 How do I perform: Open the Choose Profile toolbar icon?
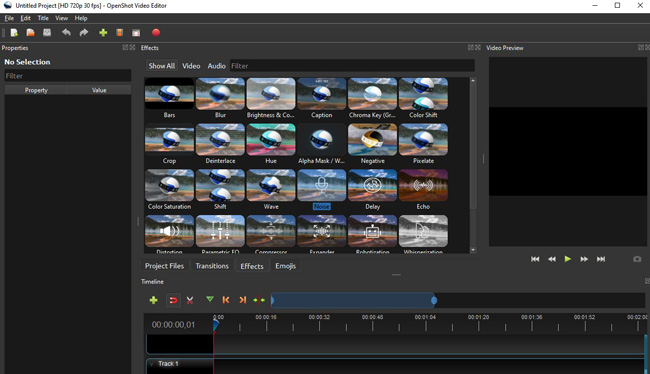(x=119, y=33)
